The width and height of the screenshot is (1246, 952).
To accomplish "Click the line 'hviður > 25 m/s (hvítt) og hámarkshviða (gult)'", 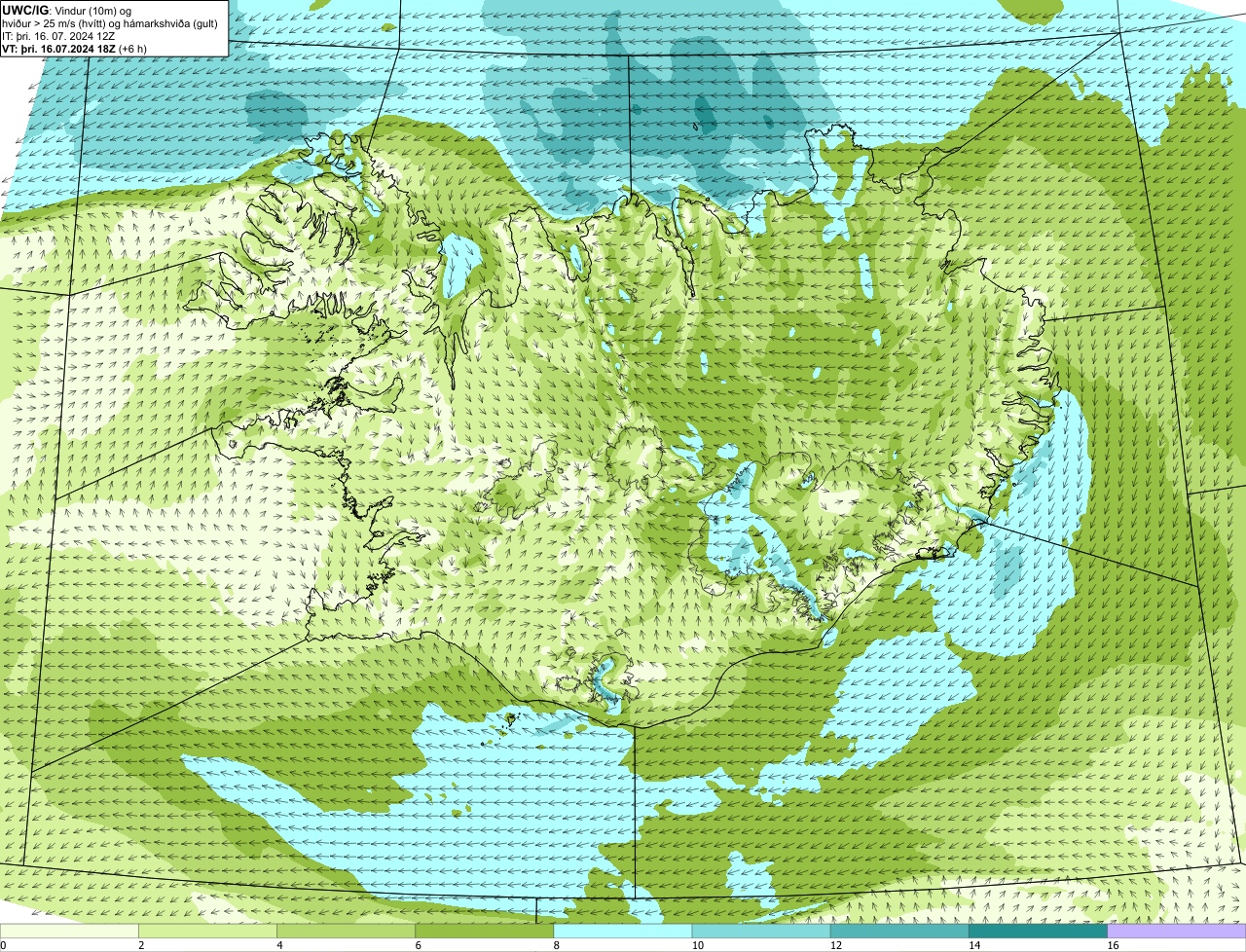I will click(110, 23).
